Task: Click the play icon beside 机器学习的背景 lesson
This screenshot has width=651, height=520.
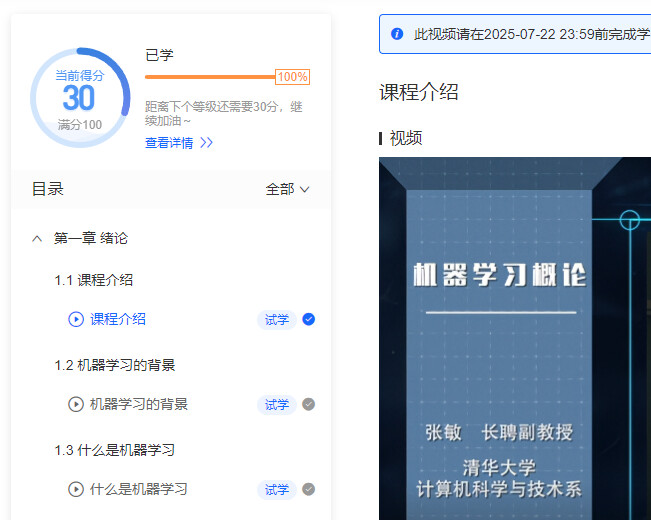Action: pos(76,404)
